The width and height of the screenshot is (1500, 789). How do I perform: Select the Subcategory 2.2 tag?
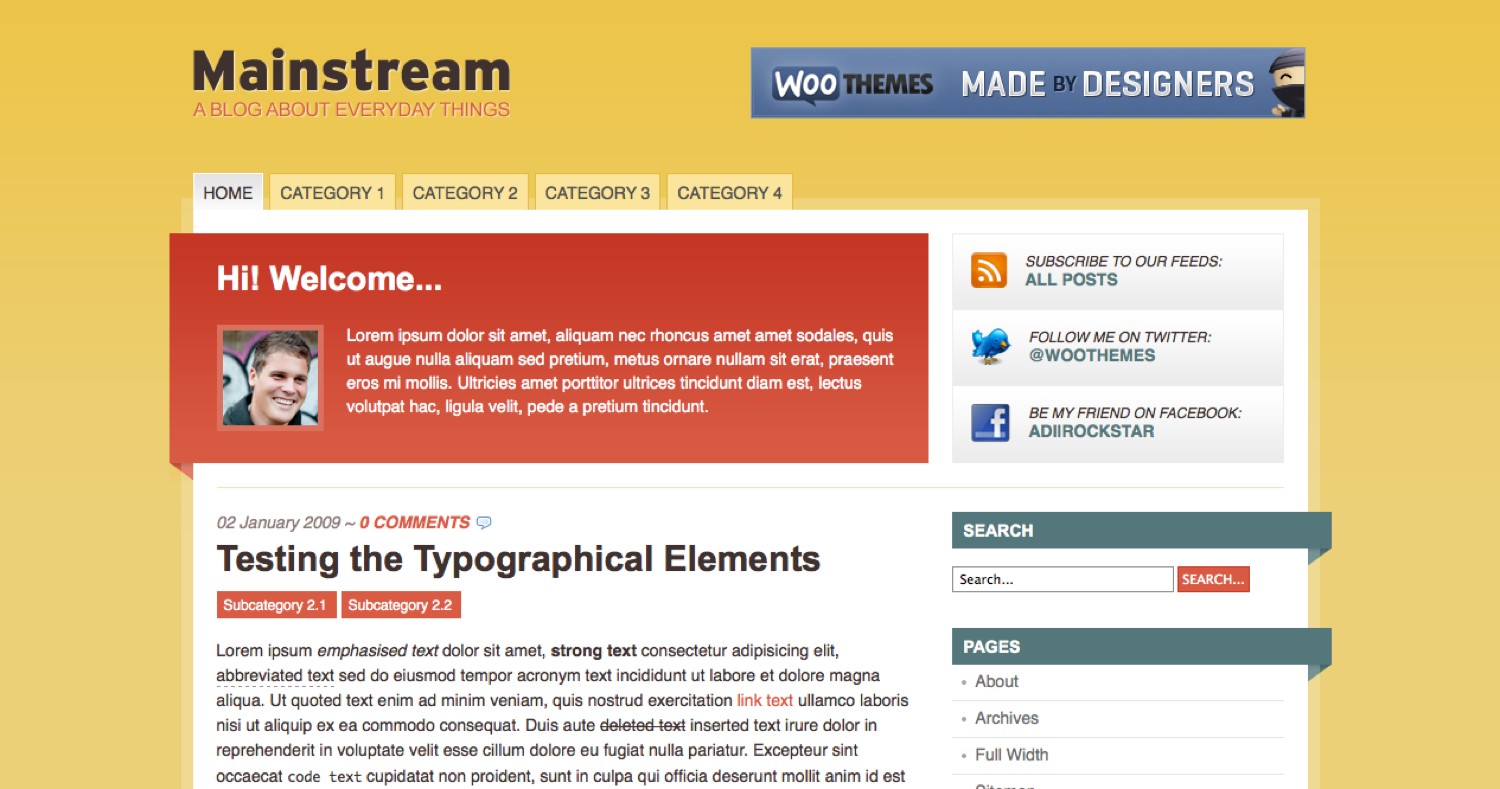click(x=400, y=605)
